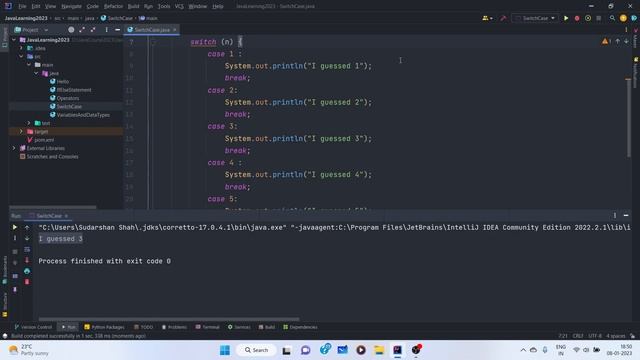Clear all console output trash icon
The width and height of the screenshot is (640, 360).
(27, 282)
